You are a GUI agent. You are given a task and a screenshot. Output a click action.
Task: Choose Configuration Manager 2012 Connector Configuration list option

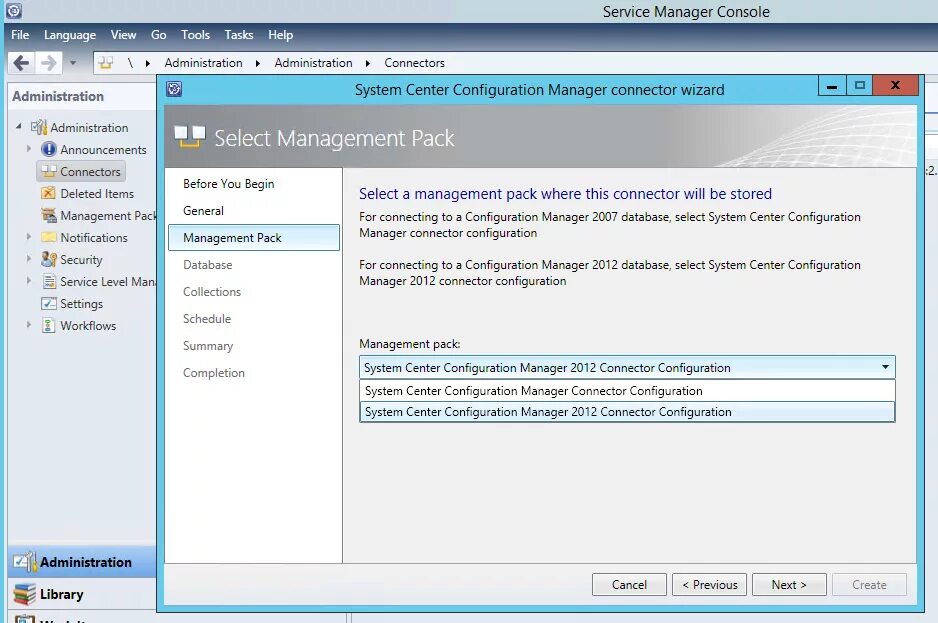point(627,412)
